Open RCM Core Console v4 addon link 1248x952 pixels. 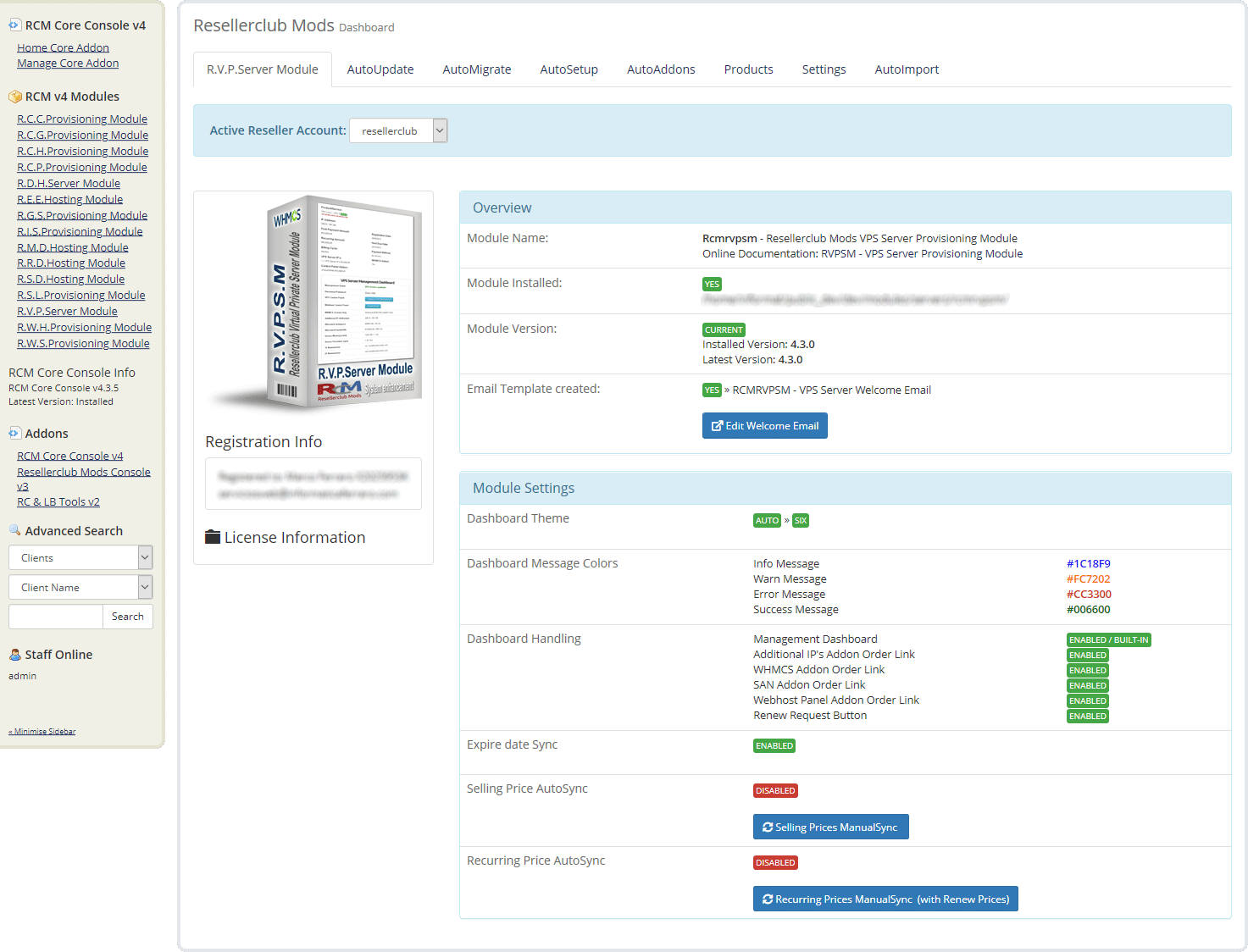point(69,456)
